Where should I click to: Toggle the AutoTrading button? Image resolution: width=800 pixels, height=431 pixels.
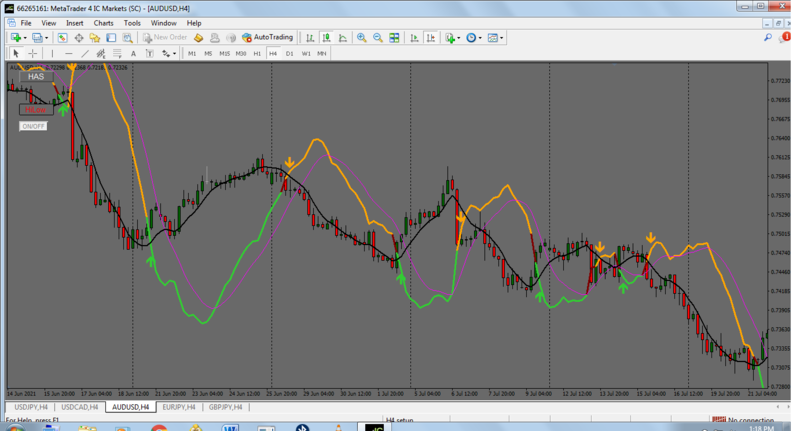pyautogui.click(x=267, y=38)
